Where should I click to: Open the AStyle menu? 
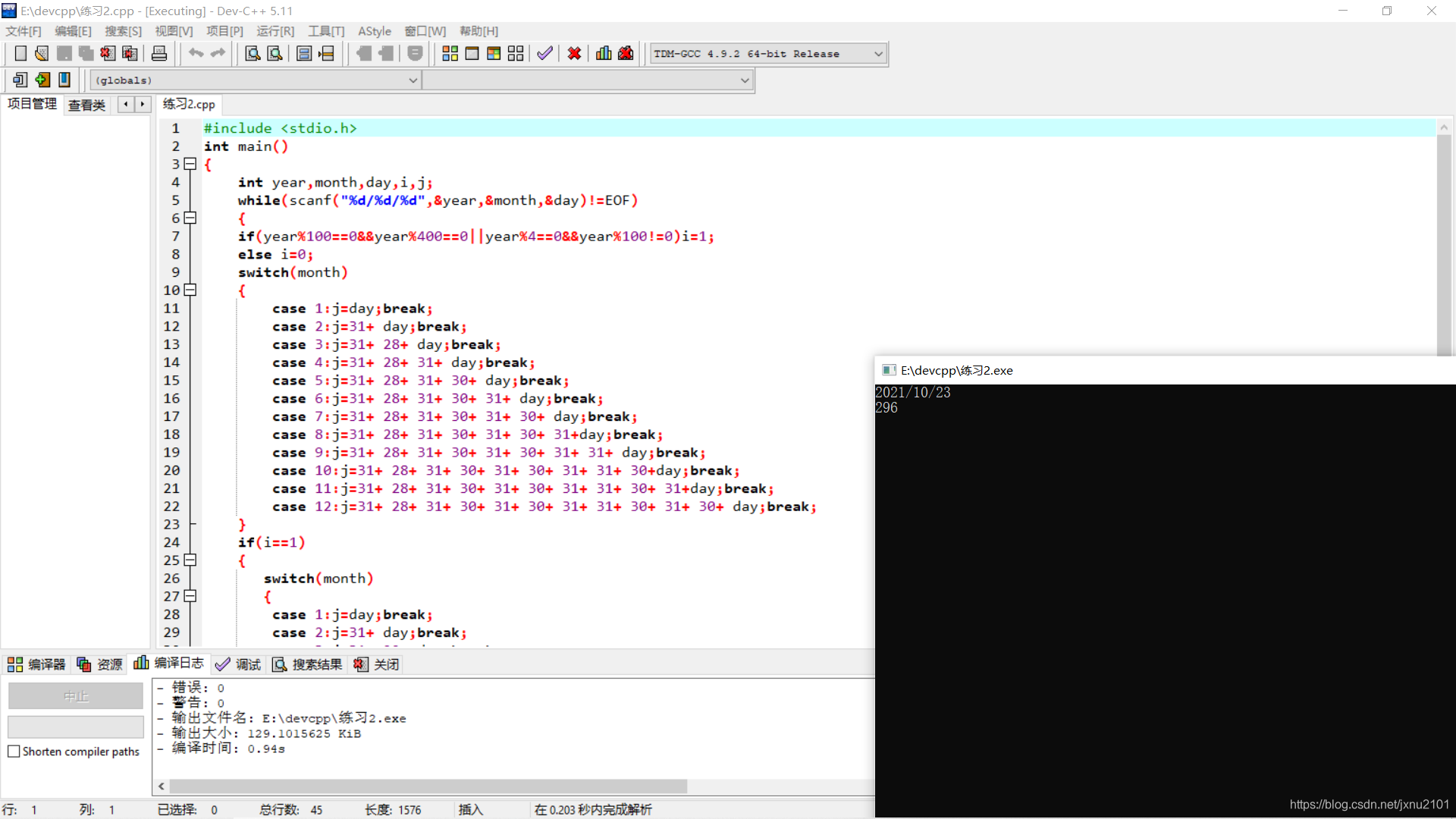coord(375,31)
